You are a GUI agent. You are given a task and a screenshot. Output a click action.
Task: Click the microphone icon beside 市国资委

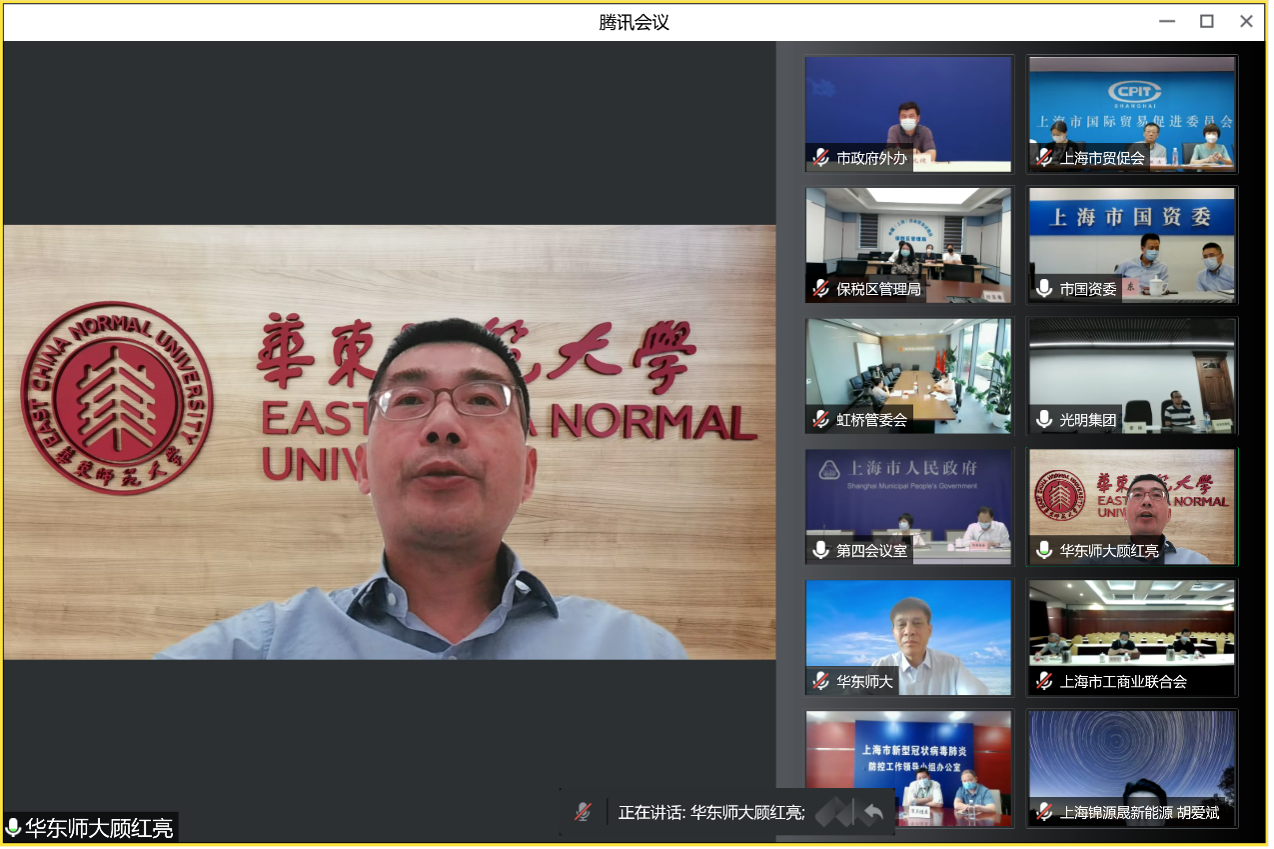[1044, 288]
